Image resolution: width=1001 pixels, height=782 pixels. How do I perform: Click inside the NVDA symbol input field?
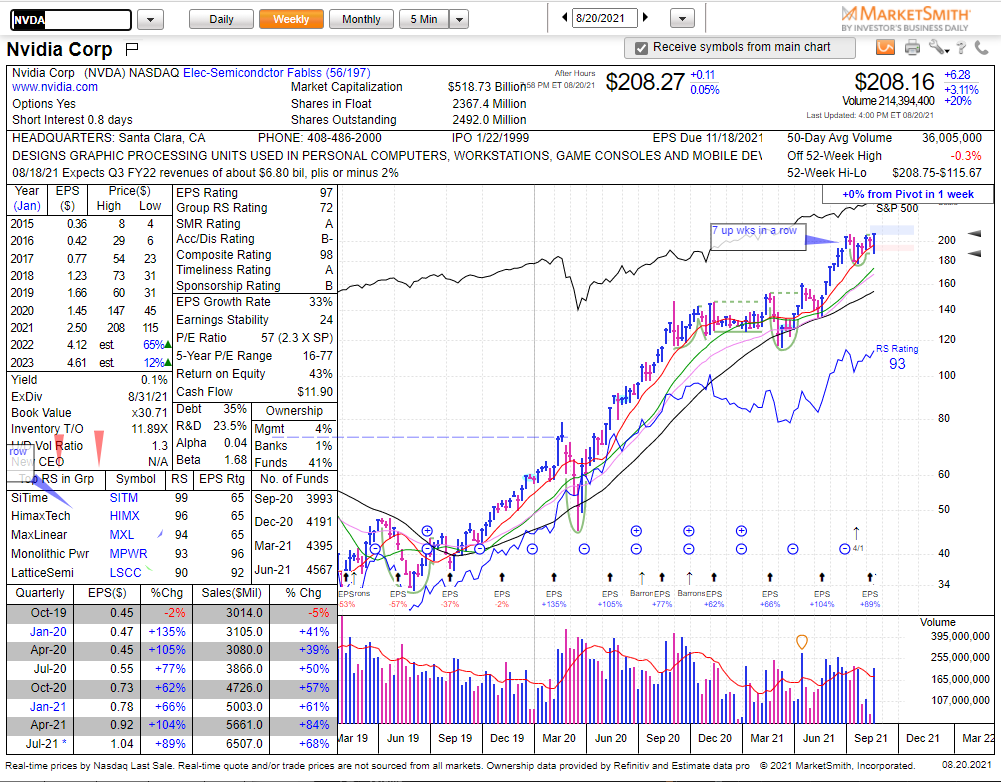point(70,19)
